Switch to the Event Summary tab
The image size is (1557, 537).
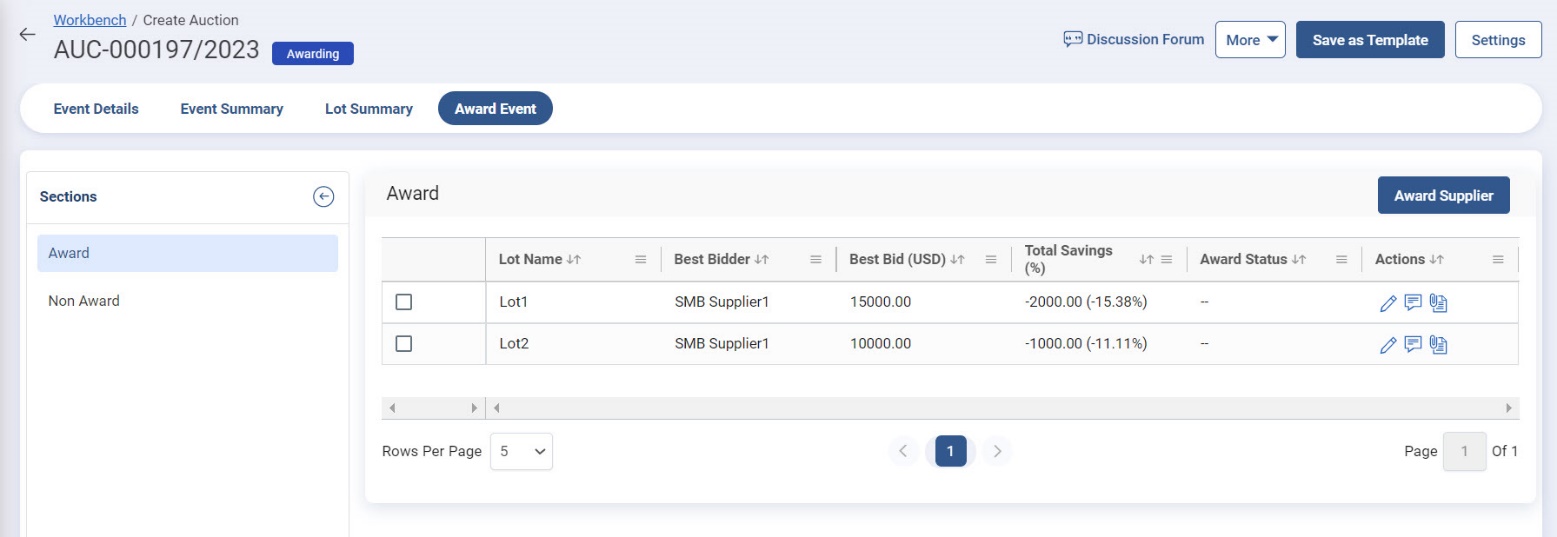231,109
